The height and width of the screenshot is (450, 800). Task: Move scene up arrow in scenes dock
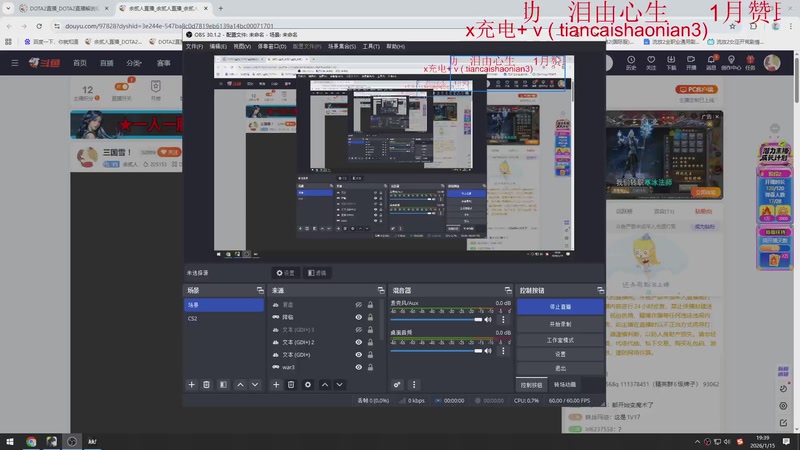tap(240, 385)
